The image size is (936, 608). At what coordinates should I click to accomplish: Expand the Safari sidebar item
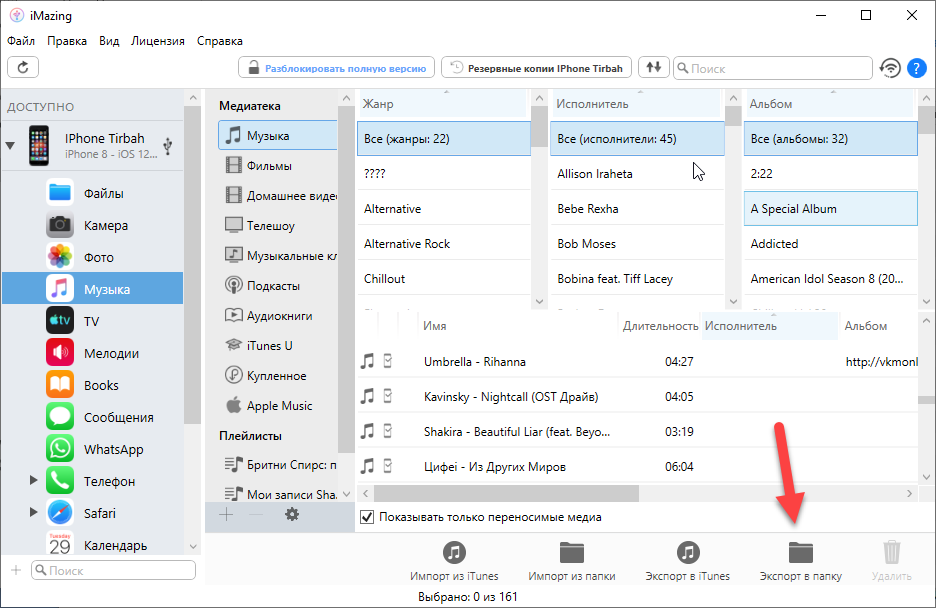33,513
